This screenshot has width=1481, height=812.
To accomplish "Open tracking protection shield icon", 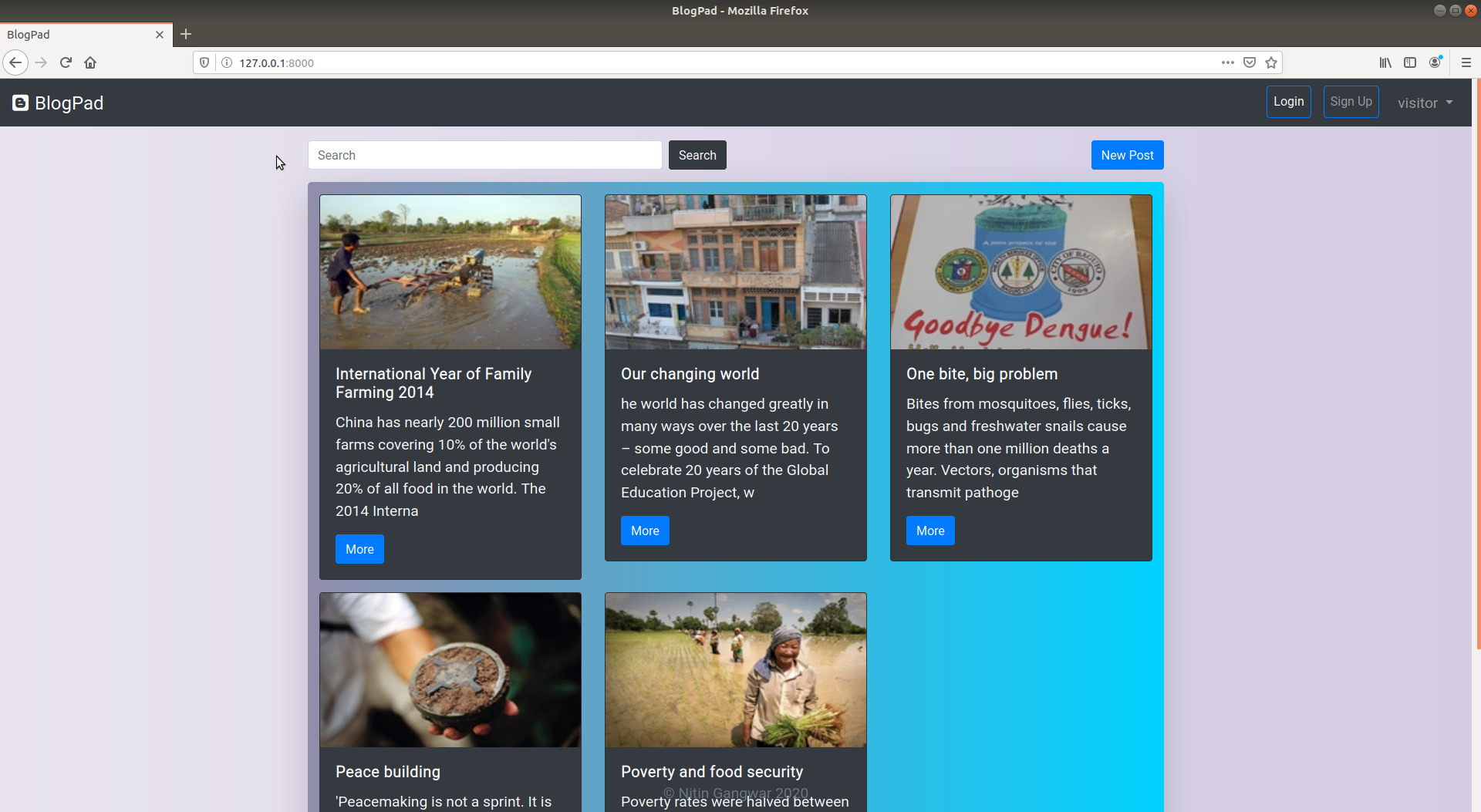I will [204, 62].
